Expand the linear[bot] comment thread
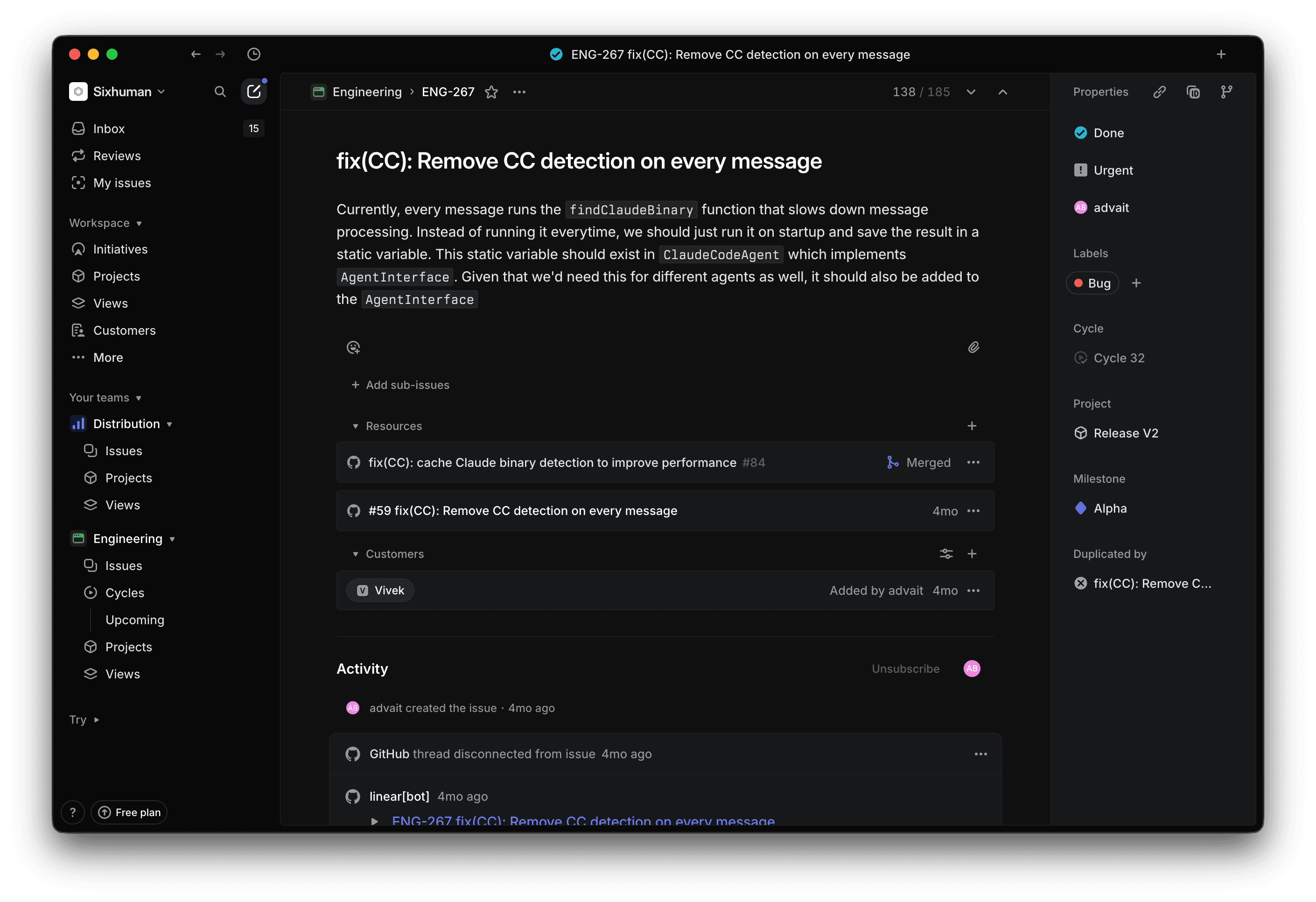Viewport: 1316px width, 902px height. coord(374,822)
